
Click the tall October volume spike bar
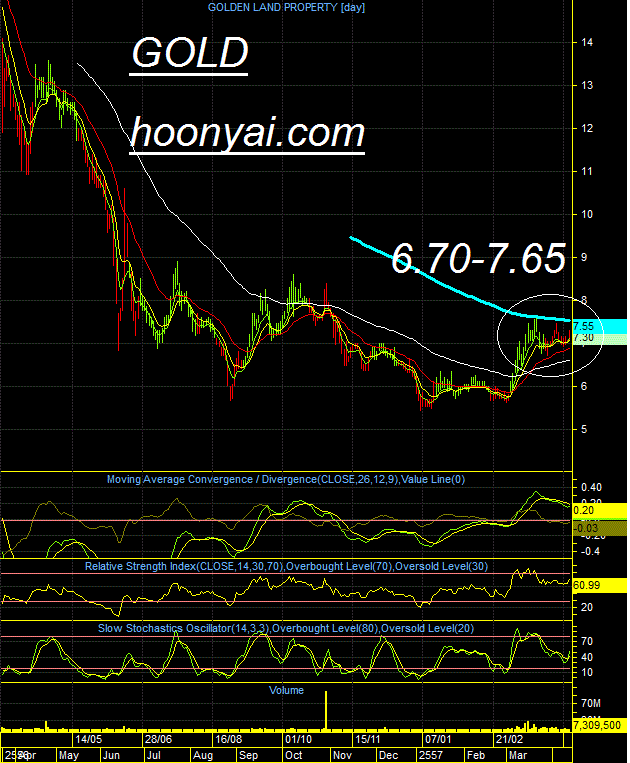pyautogui.click(x=325, y=710)
